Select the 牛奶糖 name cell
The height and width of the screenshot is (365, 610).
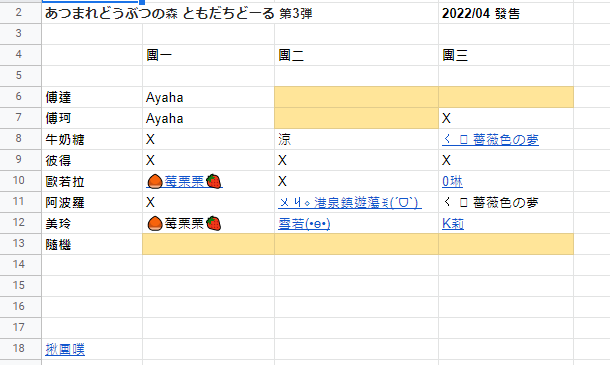pos(92,139)
